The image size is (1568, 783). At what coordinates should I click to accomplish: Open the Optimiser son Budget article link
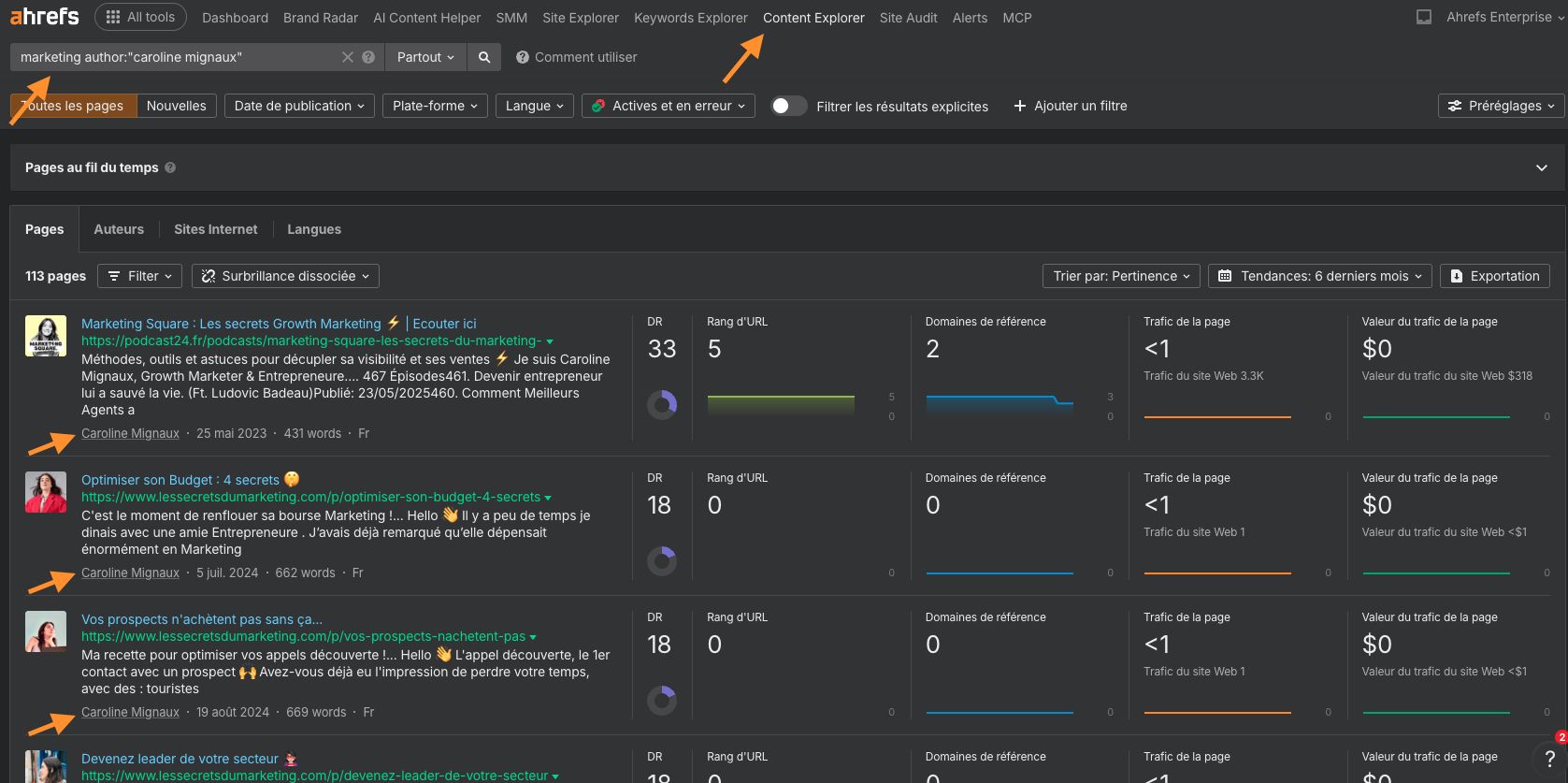click(x=180, y=480)
